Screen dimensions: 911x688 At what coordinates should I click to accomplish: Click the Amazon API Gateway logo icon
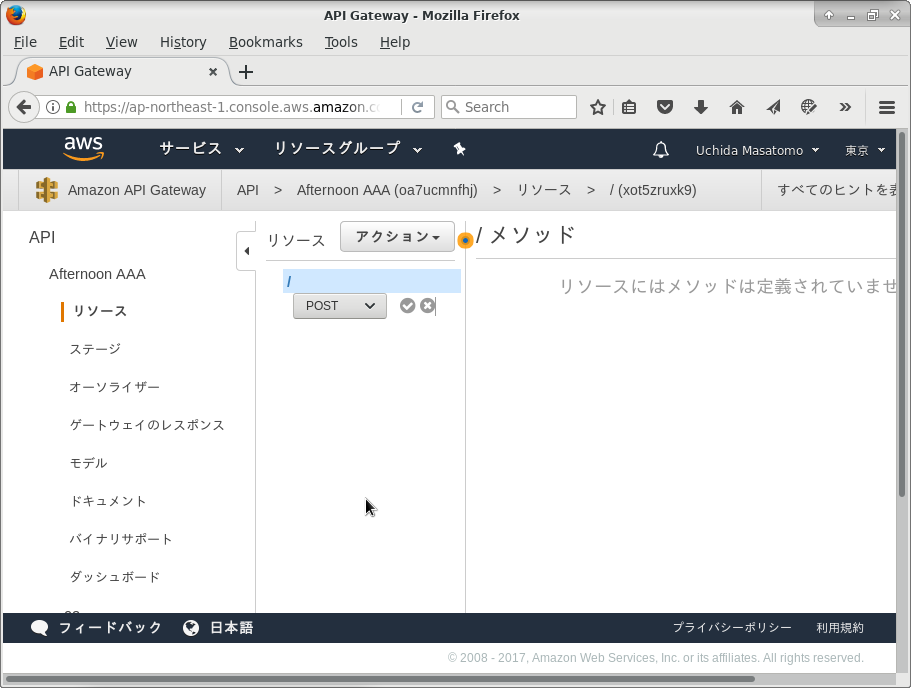point(46,190)
